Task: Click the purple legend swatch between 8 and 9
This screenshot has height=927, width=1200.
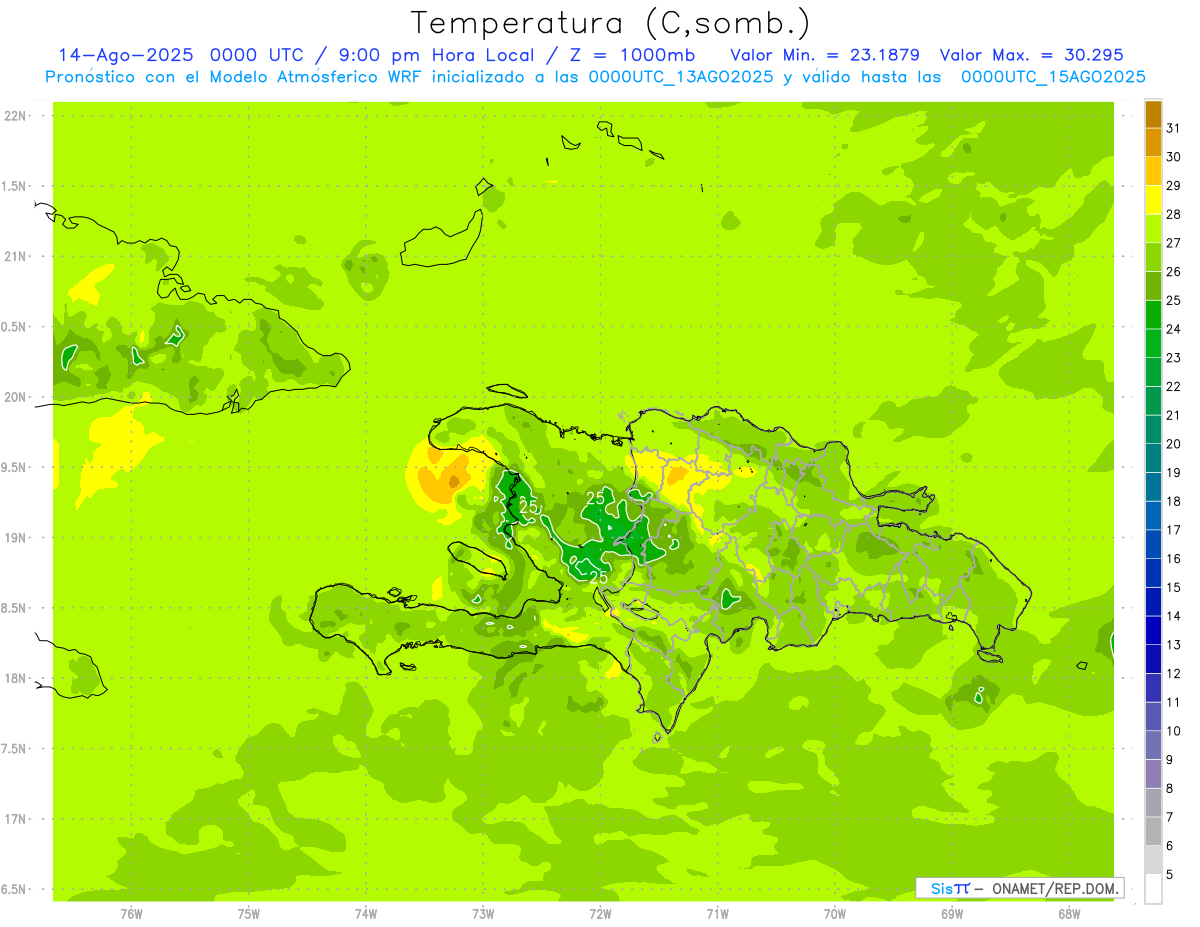Action: (x=1153, y=774)
